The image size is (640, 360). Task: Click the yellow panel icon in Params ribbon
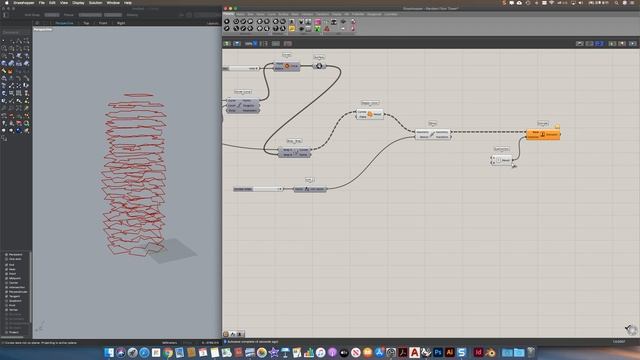pyautogui.click(x=292, y=29)
